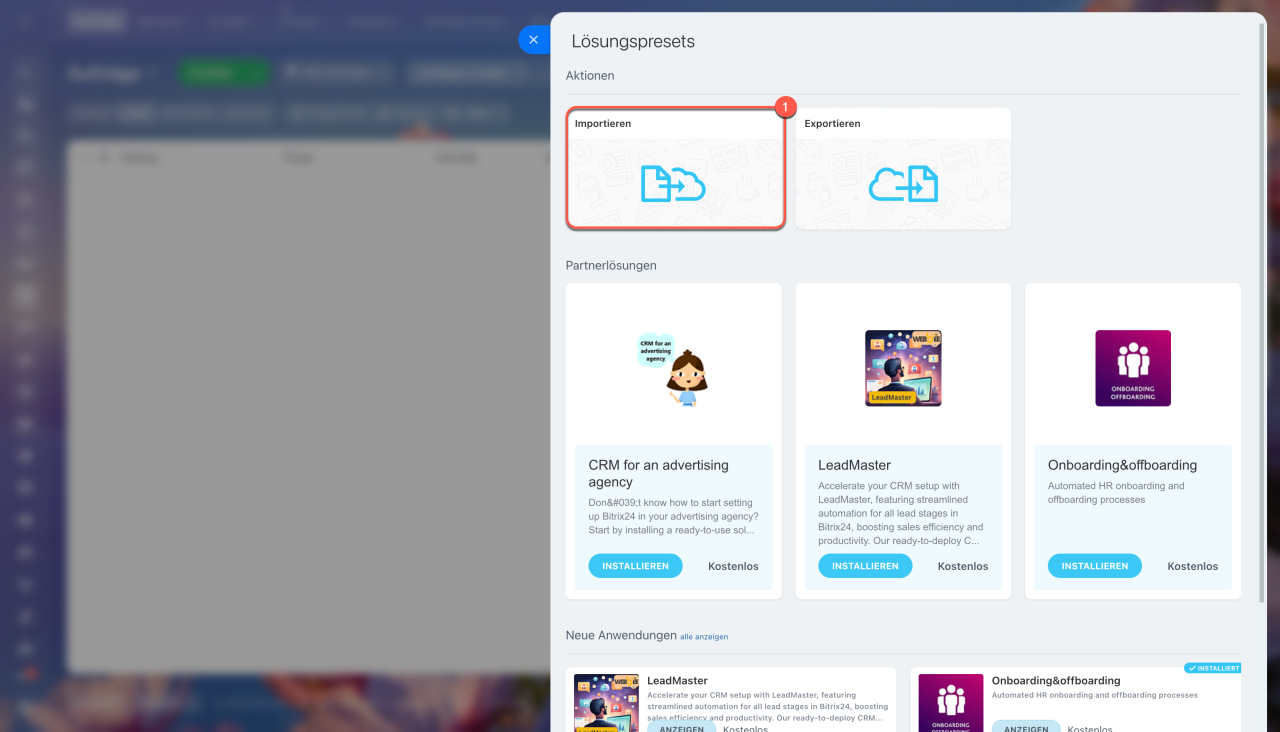This screenshot has width=1280, height=732.
Task: Click Kostenlos price on the LeadMaster card
Action: [963, 566]
